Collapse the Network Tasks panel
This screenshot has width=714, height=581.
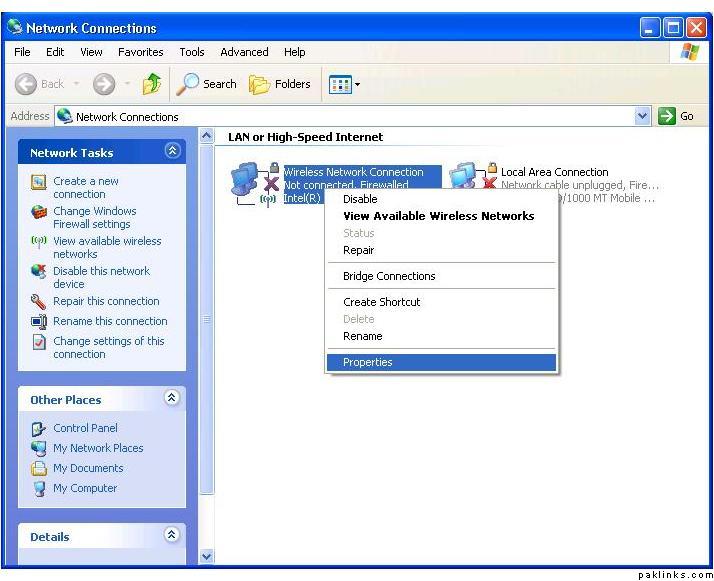pyautogui.click(x=172, y=151)
